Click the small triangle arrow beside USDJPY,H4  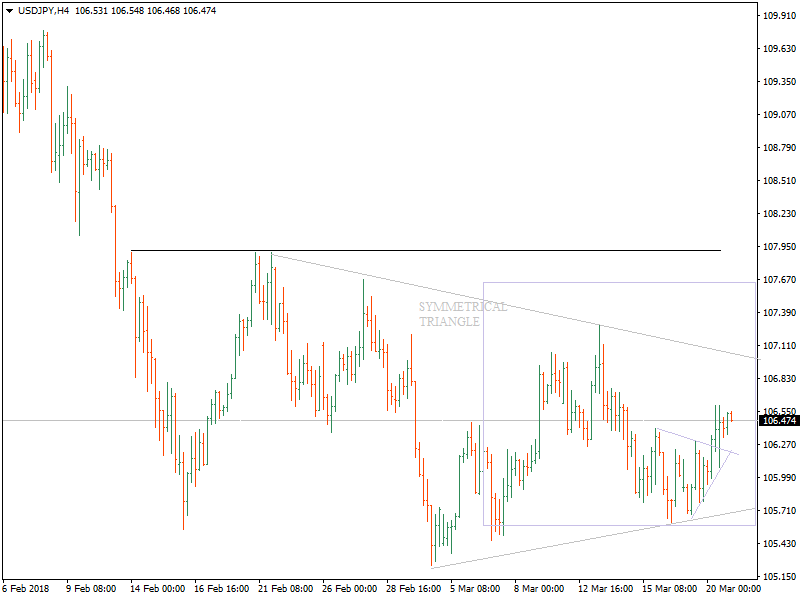9,11
